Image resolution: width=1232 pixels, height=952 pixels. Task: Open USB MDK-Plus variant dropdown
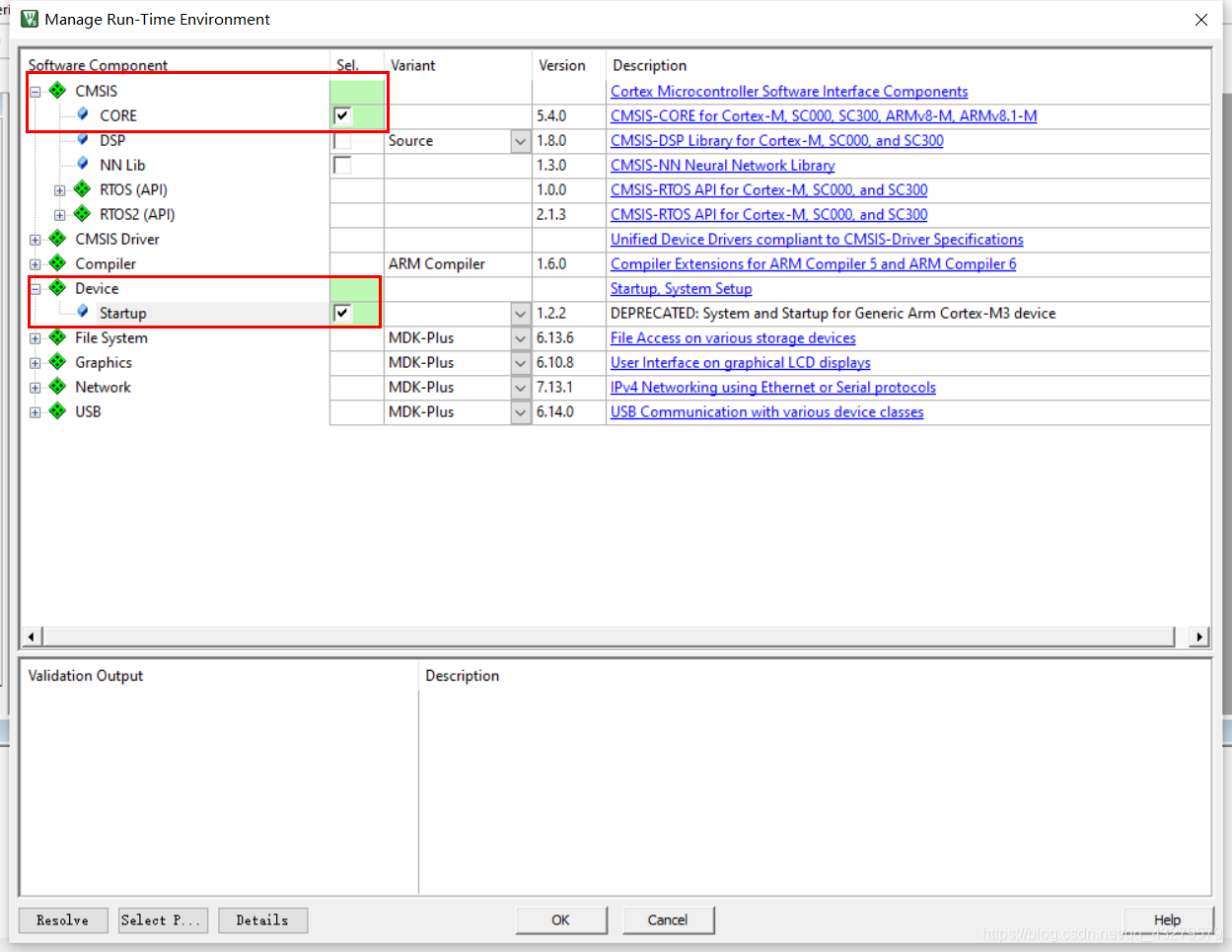(x=521, y=412)
